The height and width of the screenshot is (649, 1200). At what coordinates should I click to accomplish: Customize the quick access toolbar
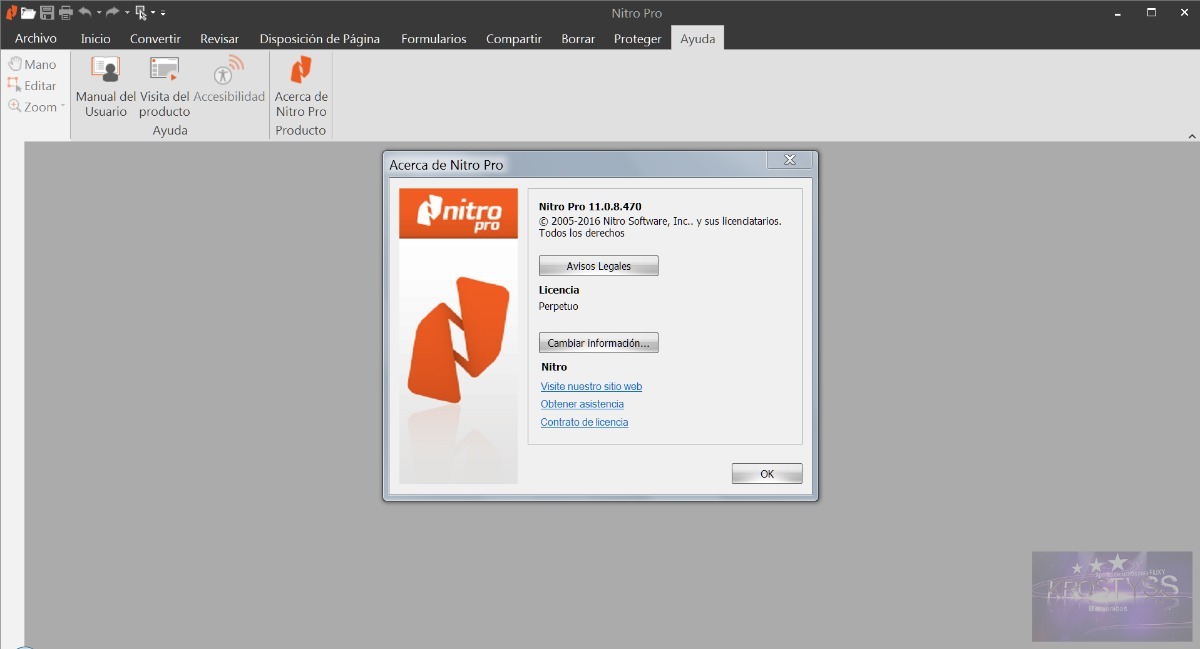[163, 13]
